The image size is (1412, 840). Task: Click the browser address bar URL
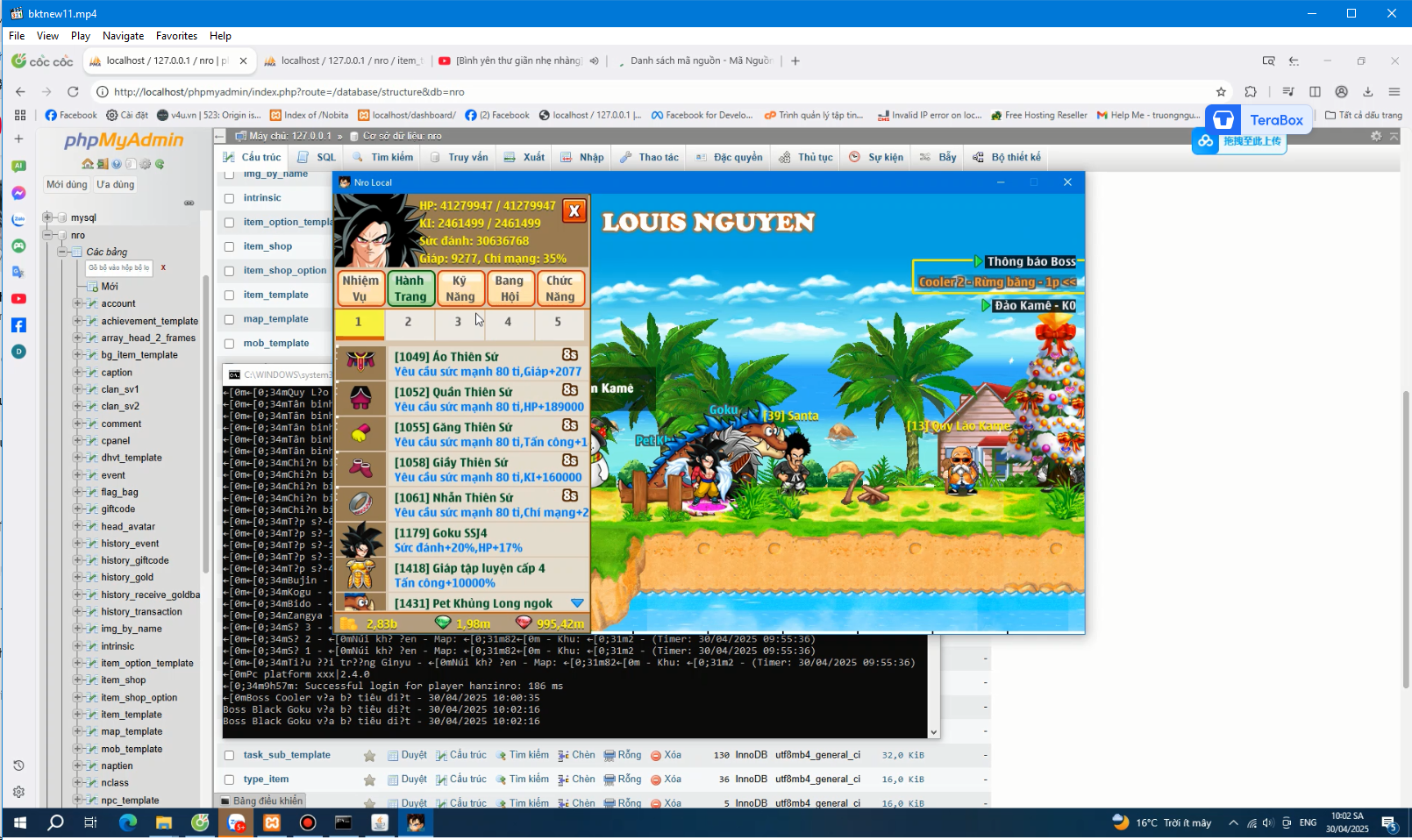click(x=289, y=91)
